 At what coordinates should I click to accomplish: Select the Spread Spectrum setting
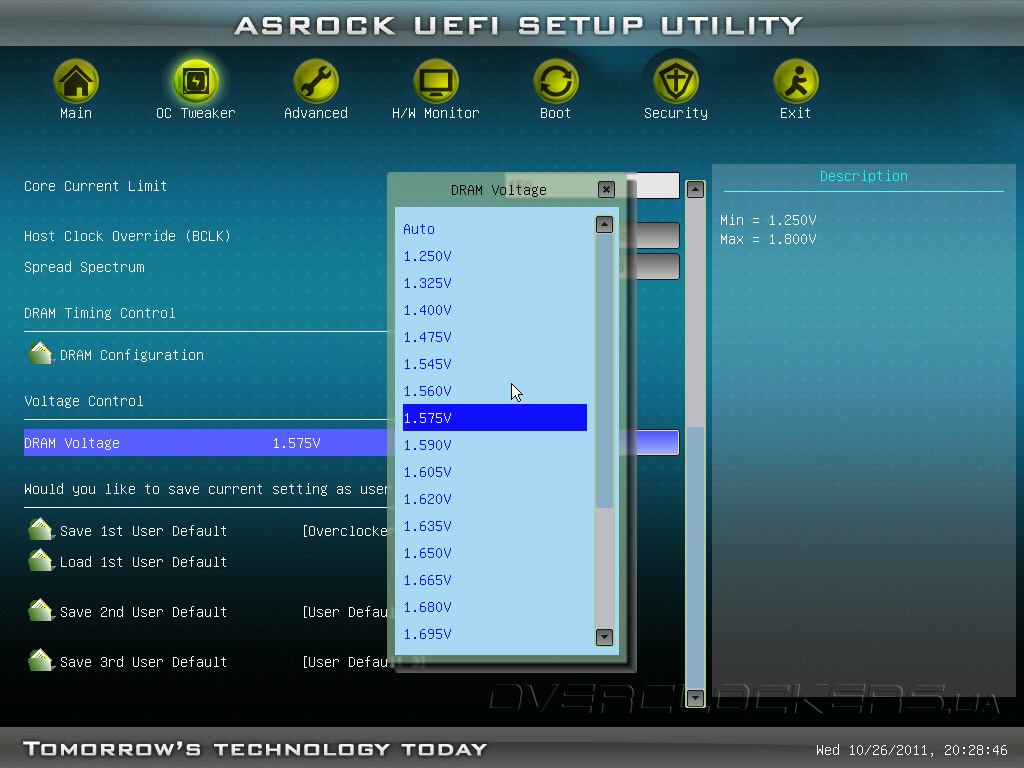84,267
